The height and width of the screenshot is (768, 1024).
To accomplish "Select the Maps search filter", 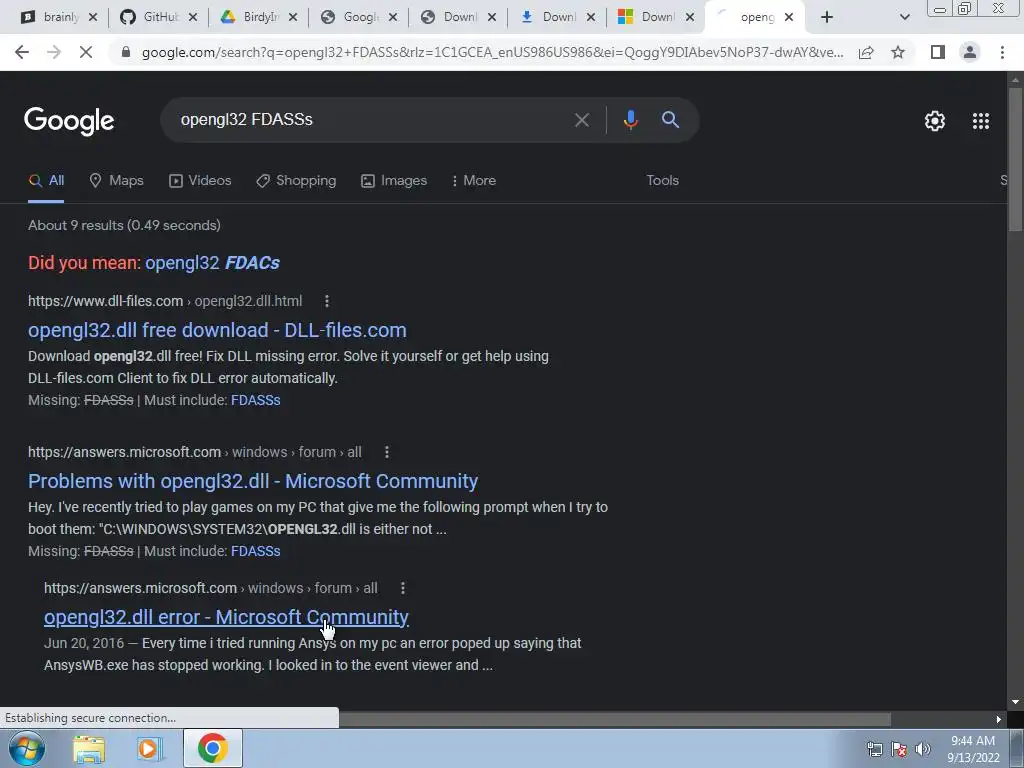I will (x=116, y=180).
